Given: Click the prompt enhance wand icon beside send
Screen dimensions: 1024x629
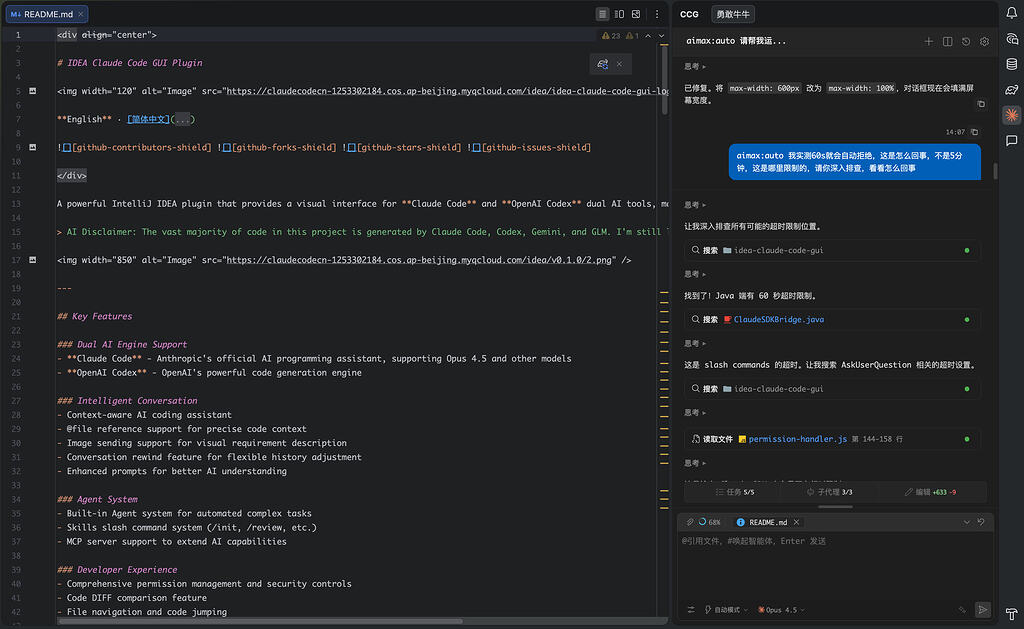Looking at the screenshot, I should pos(962,609).
